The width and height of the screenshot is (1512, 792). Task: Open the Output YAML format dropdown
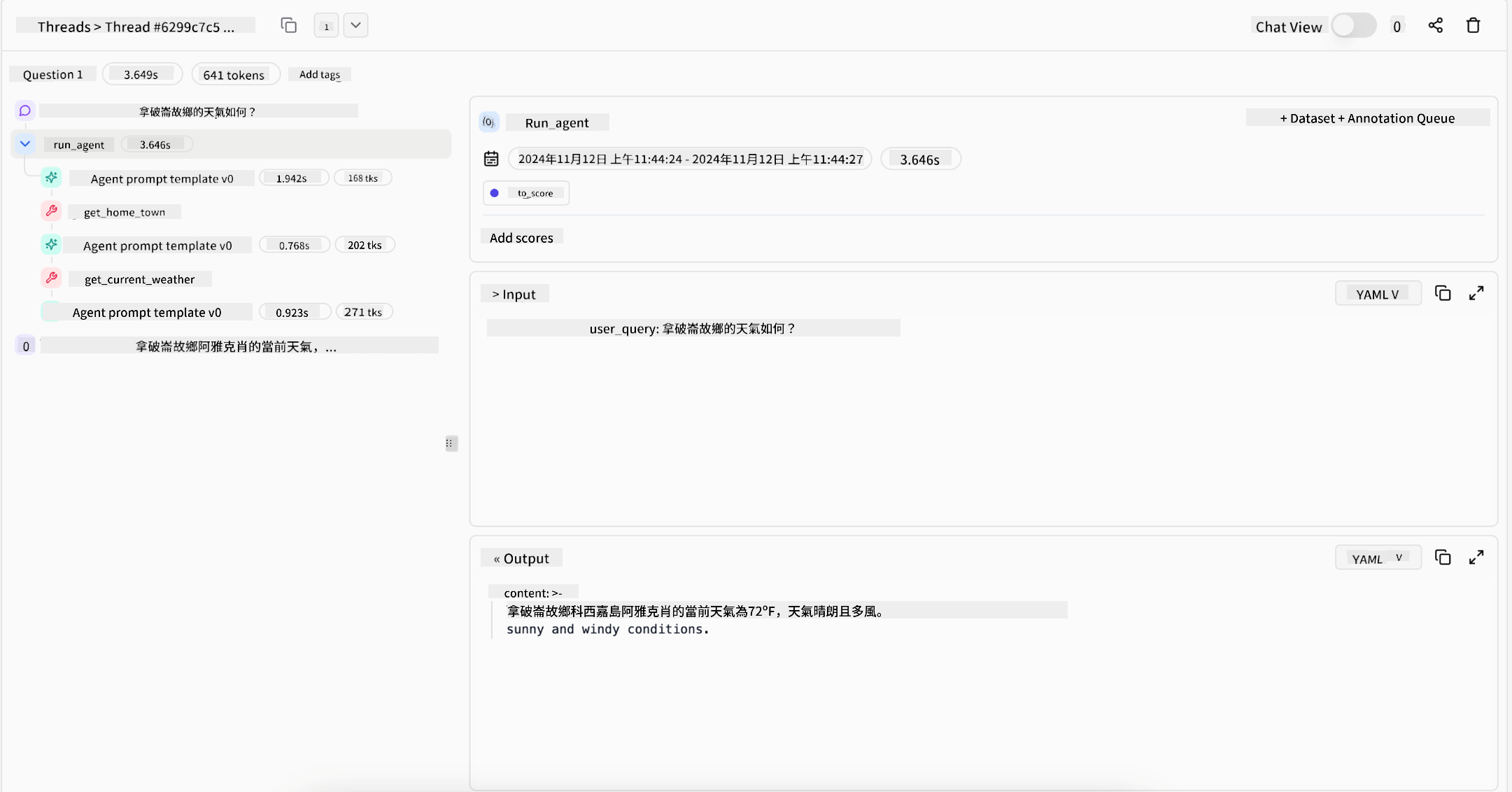(1378, 558)
